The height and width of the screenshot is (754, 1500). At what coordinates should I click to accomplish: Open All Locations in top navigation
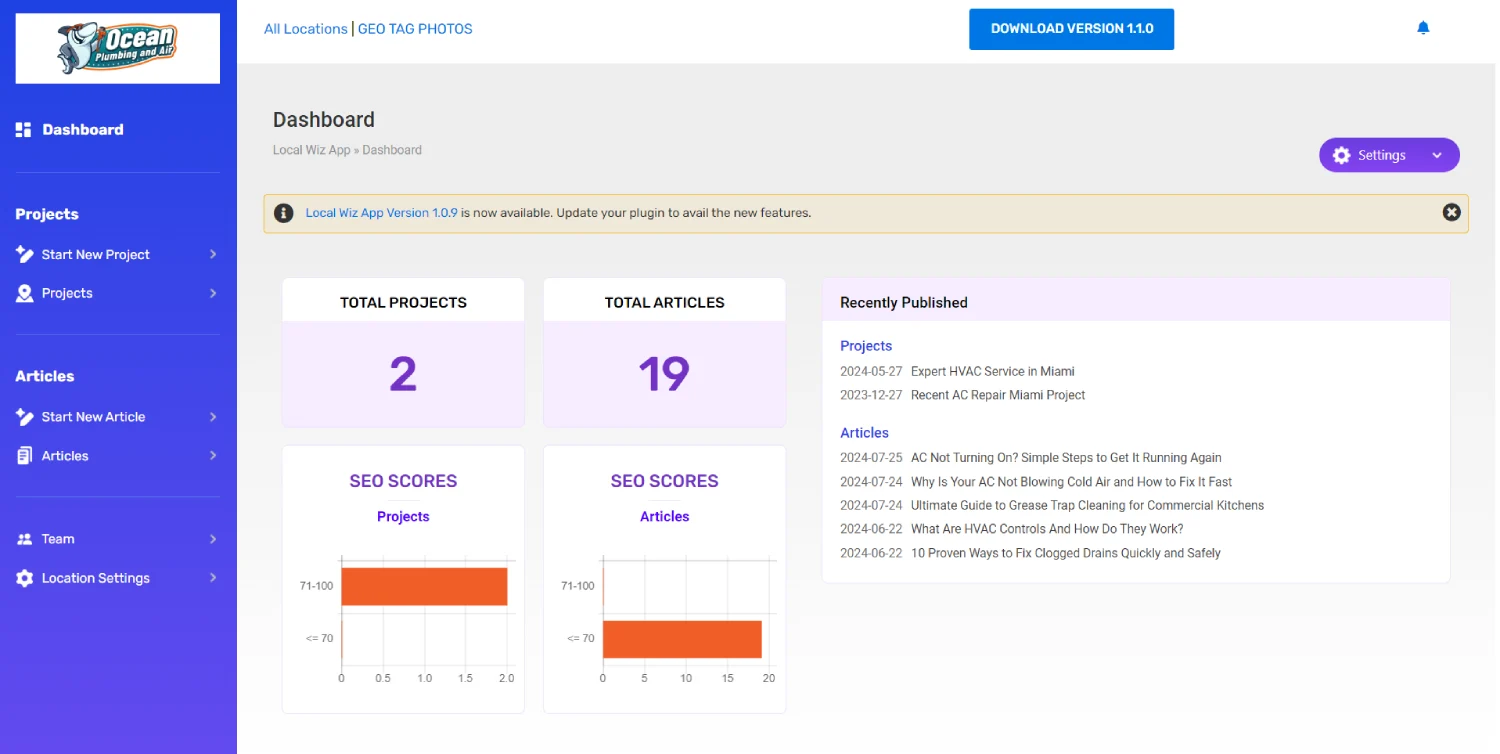click(x=306, y=29)
